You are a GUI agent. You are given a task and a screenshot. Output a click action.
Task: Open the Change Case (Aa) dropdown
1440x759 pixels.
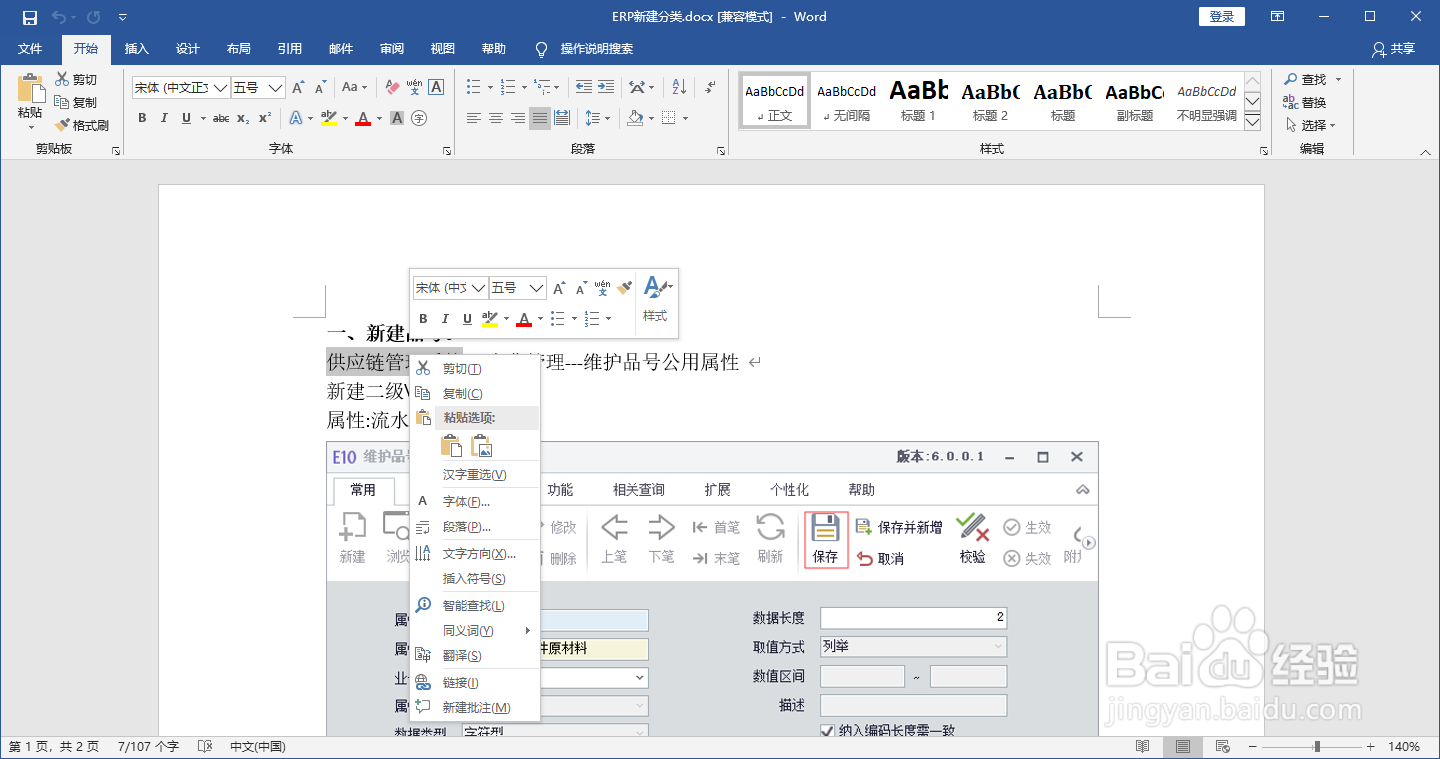[x=355, y=88]
